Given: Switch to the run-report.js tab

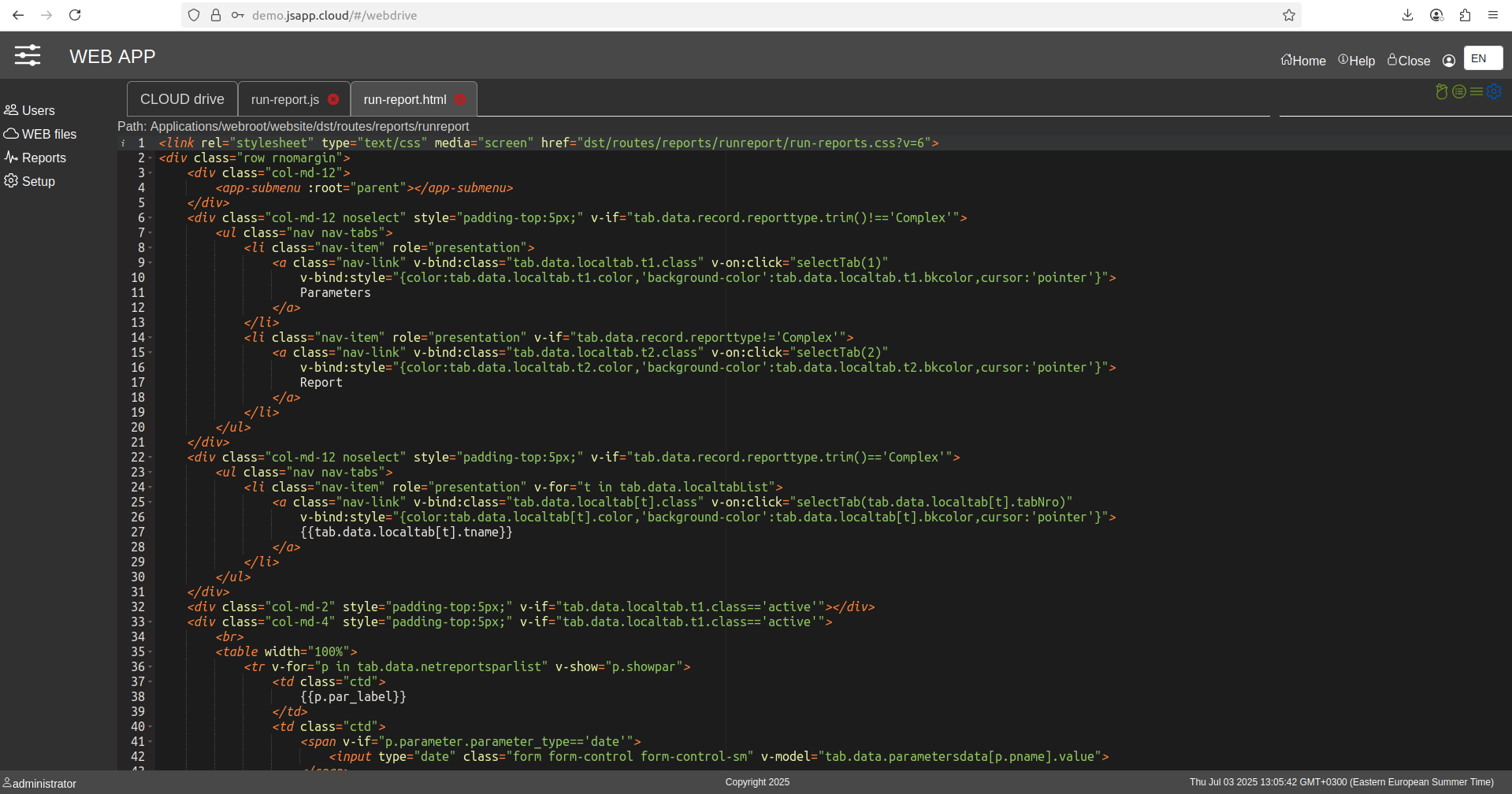Looking at the screenshot, I should tap(285, 99).
